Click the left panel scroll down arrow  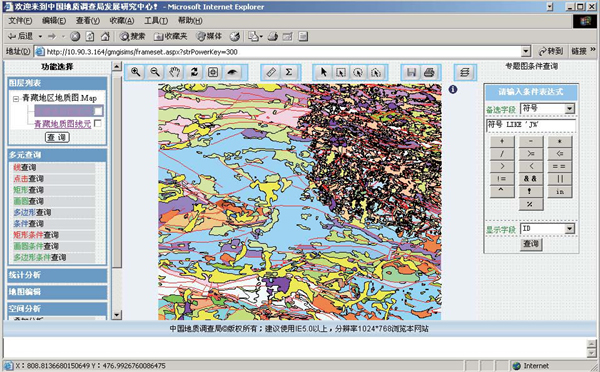click(x=117, y=315)
